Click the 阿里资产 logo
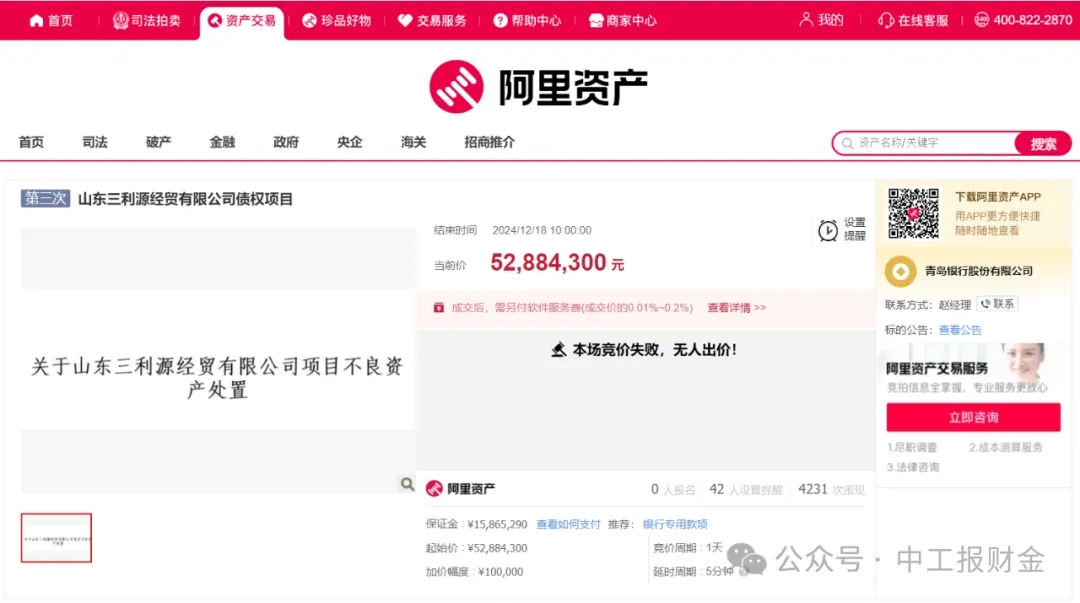1080x603 pixels. click(537, 87)
